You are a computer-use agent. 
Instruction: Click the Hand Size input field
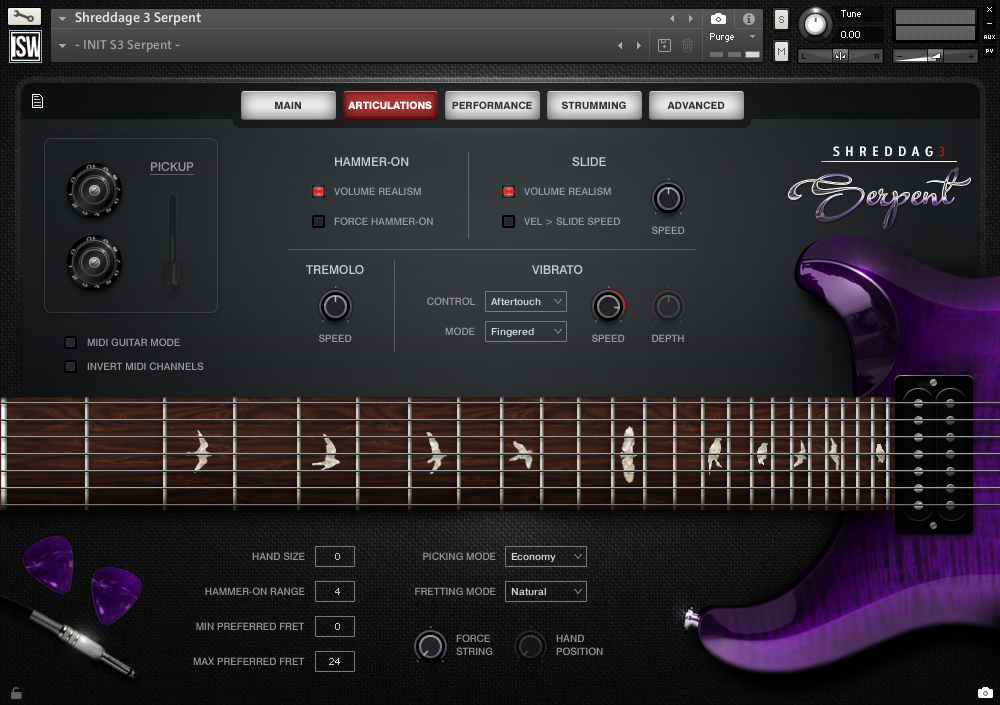pos(335,556)
